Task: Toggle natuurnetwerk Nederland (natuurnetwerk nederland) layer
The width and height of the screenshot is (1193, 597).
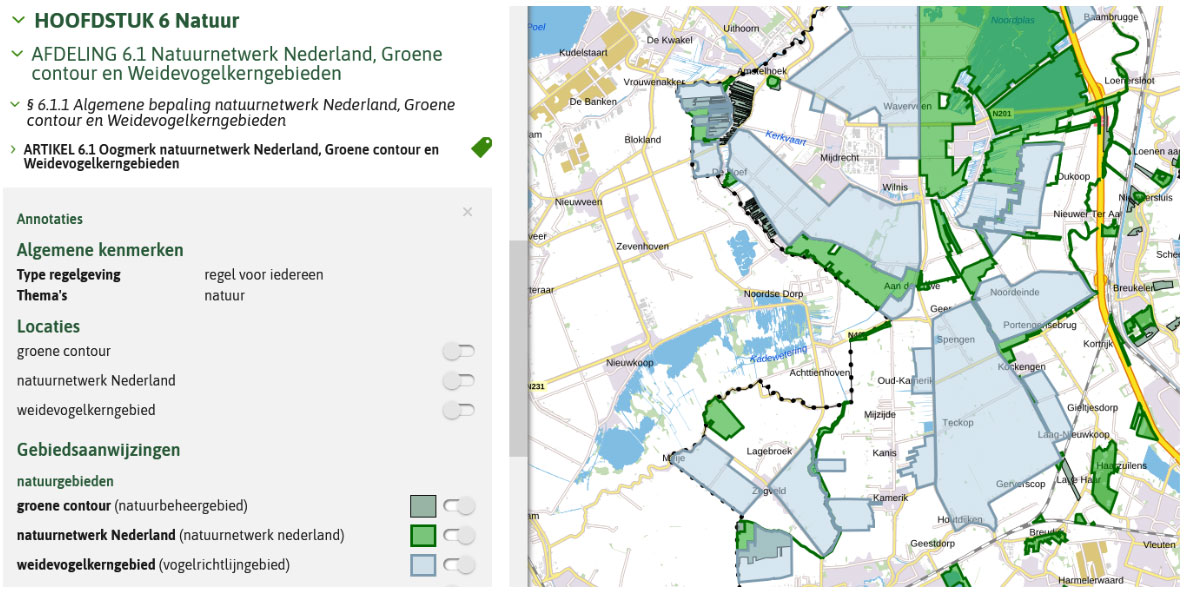Action: (x=459, y=536)
